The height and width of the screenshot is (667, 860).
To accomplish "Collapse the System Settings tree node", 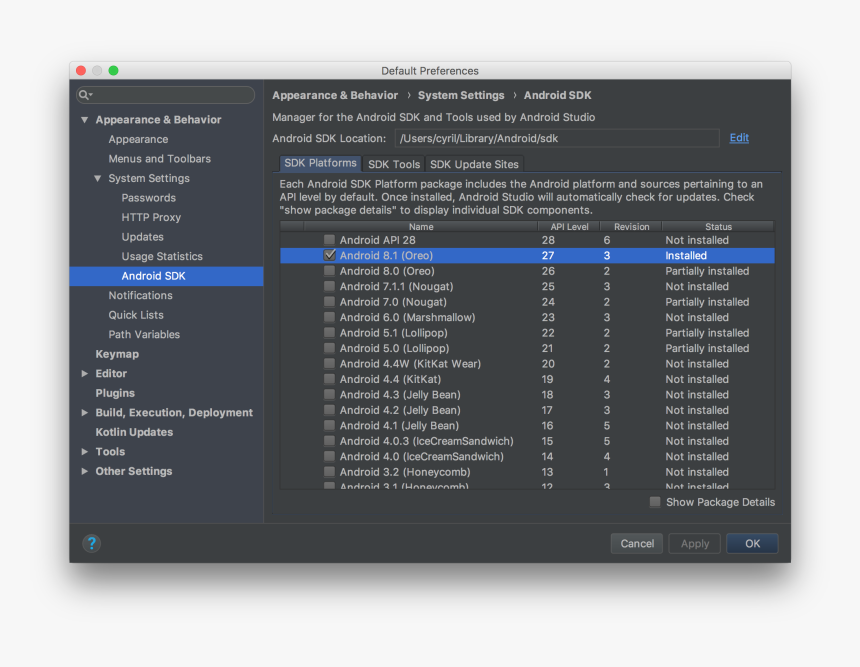I will (x=98, y=178).
